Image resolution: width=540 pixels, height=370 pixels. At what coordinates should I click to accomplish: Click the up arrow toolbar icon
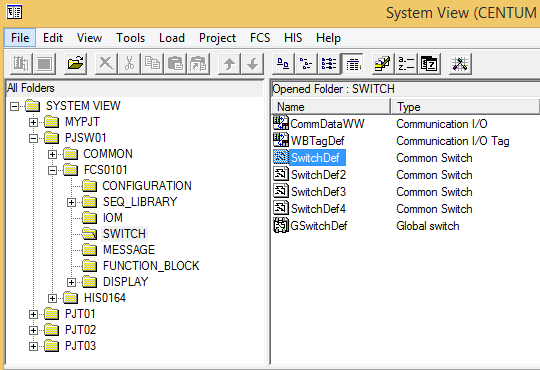(229, 64)
